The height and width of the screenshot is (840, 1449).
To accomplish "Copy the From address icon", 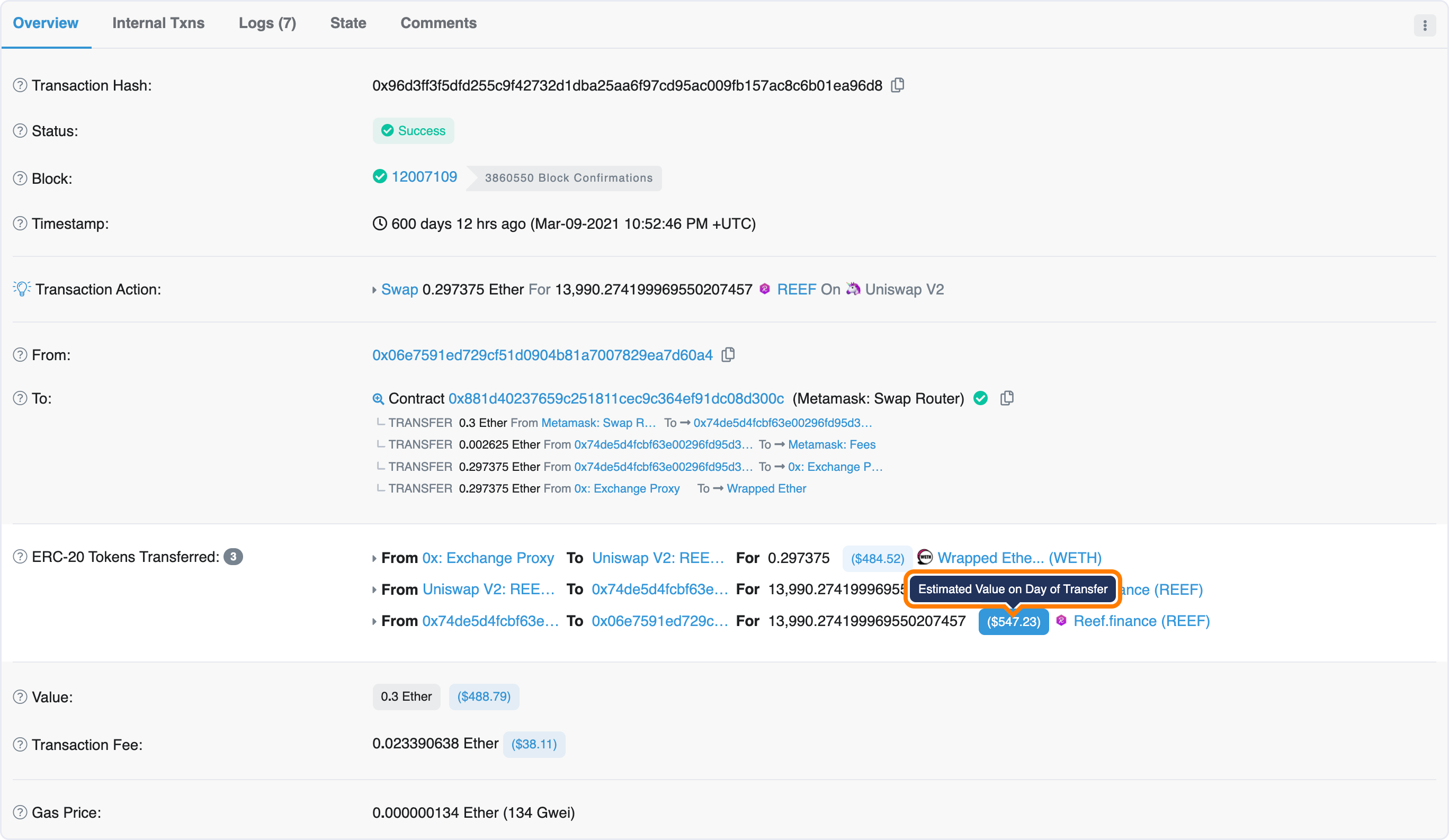I will coord(728,355).
